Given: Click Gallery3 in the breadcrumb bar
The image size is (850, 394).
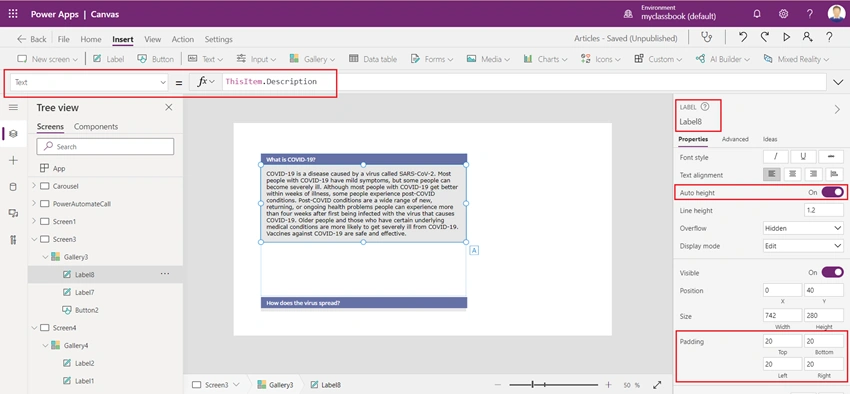Looking at the screenshot, I should point(275,385).
